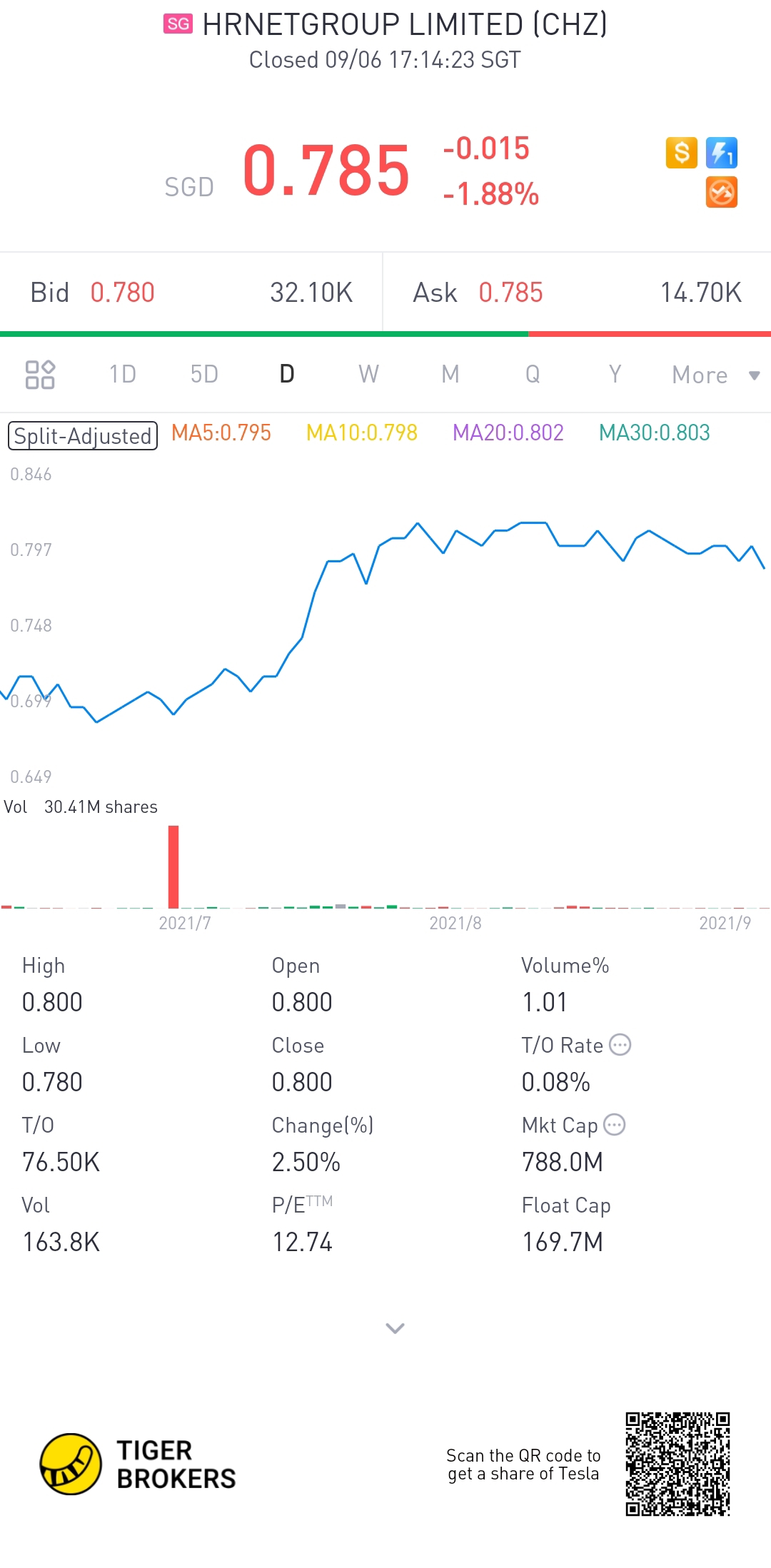The width and height of the screenshot is (771, 1568).
Task: Tap the HRNETGROUP LIMITED (CHZ) title
Action: click(x=405, y=24)
